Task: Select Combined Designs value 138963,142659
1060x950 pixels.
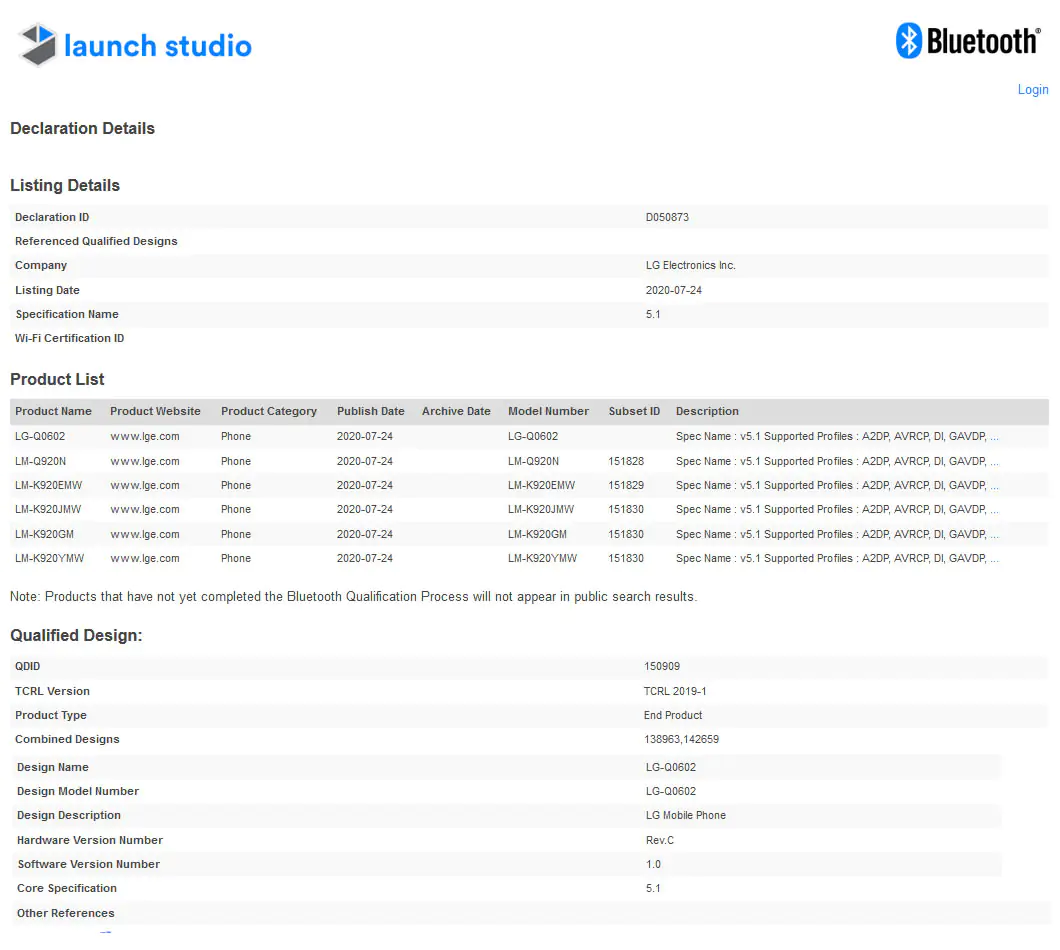Action: point(681,740)
